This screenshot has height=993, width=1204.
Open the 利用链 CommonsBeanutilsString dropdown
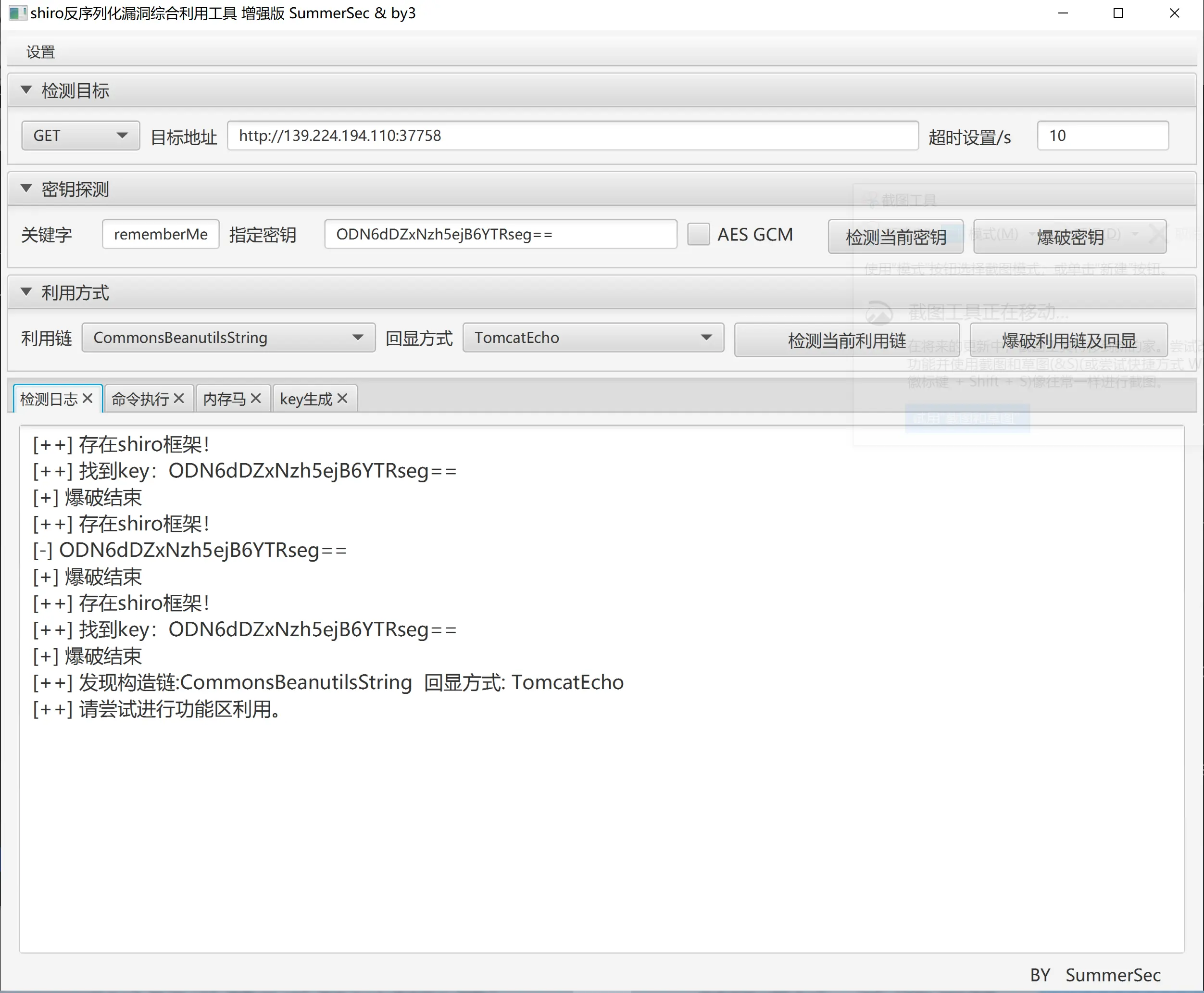click(x=228, y=338)
